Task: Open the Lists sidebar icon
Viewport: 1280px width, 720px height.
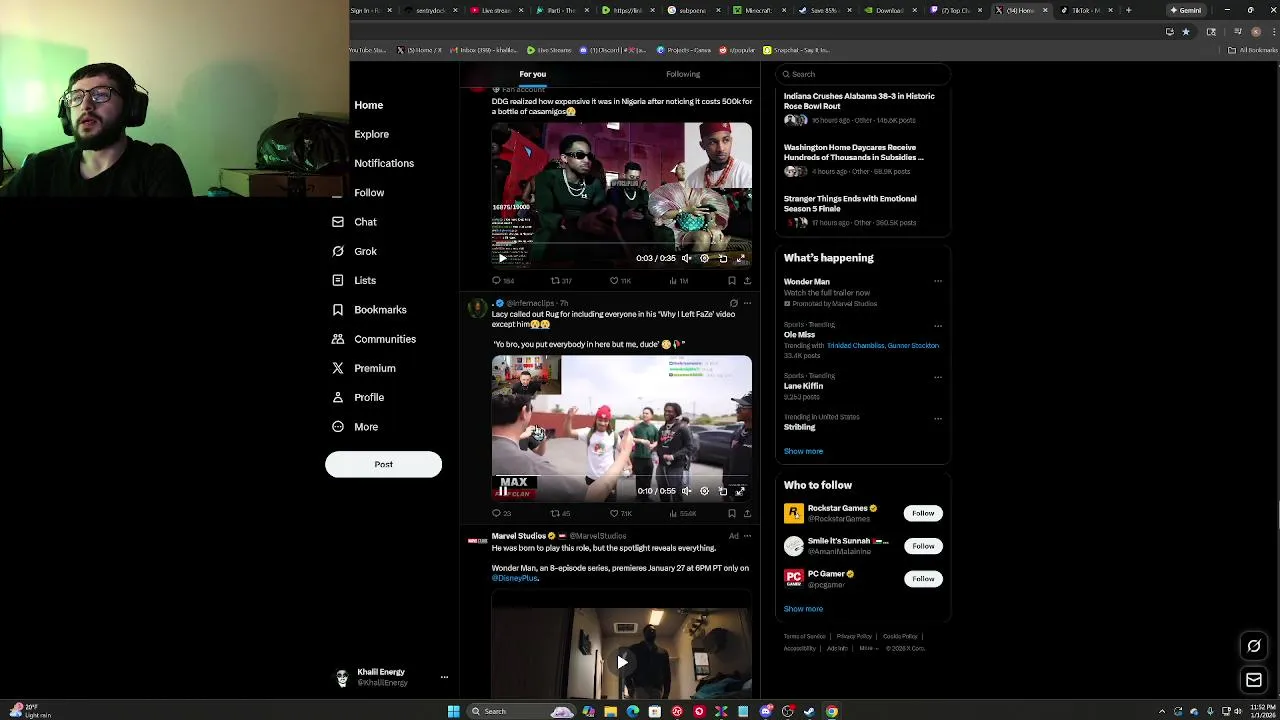Action: (338, 280)
